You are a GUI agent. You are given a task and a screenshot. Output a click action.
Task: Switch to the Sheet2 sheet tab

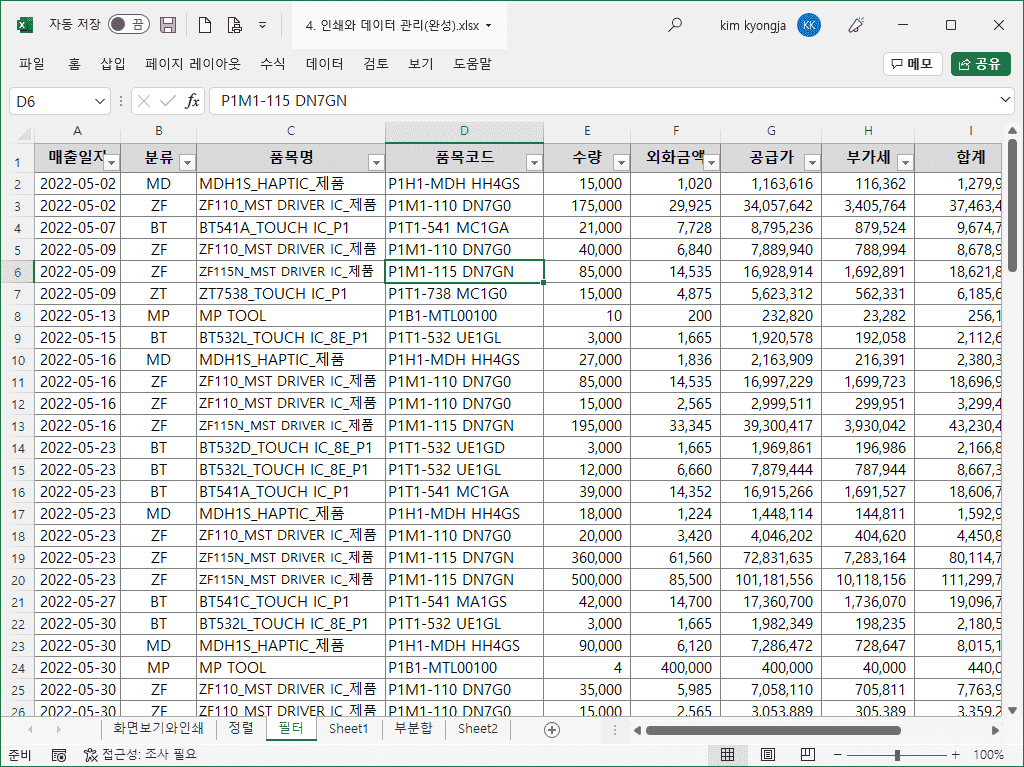pyautogui.click(x=477, y=728)
